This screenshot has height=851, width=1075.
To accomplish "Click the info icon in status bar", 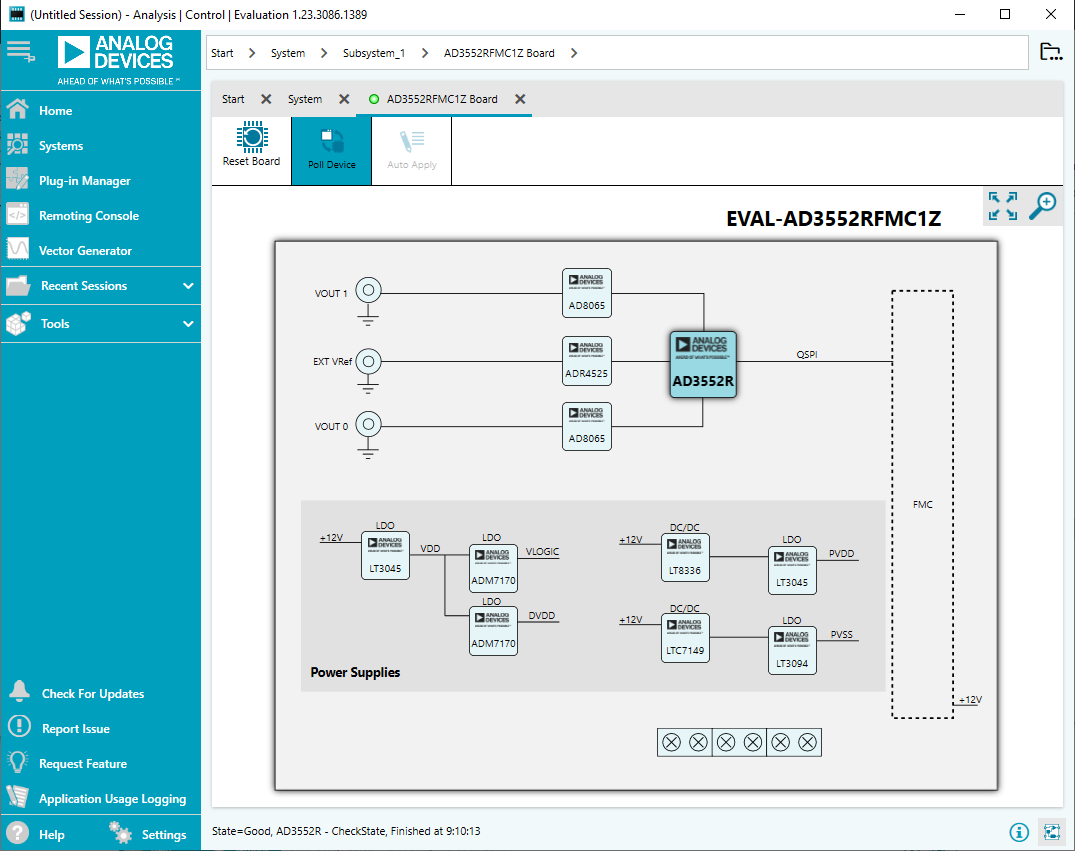I will point(1018,832).
